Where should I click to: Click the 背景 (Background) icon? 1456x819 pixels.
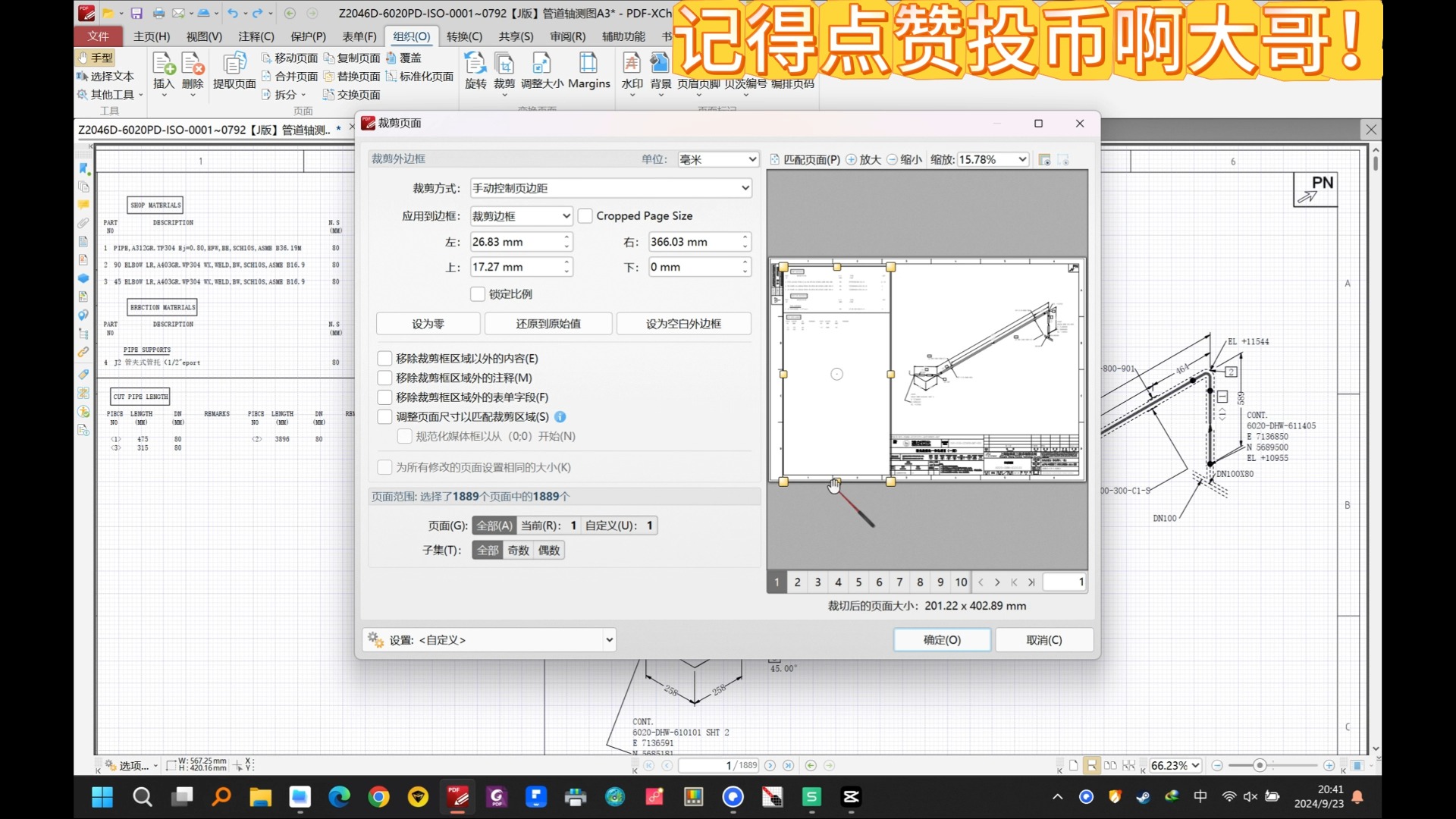(661, 72)
